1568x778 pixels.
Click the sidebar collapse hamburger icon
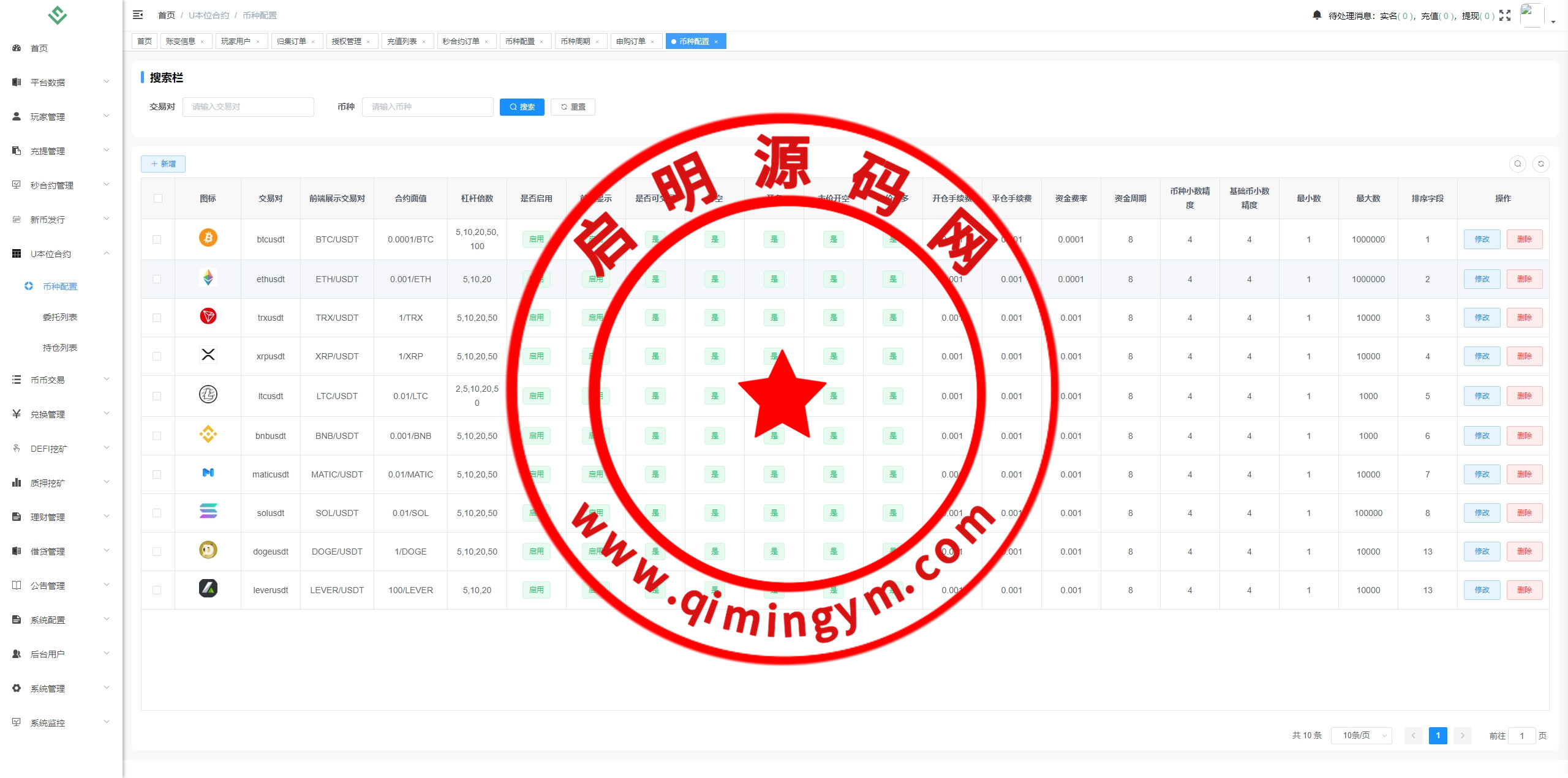138,15
